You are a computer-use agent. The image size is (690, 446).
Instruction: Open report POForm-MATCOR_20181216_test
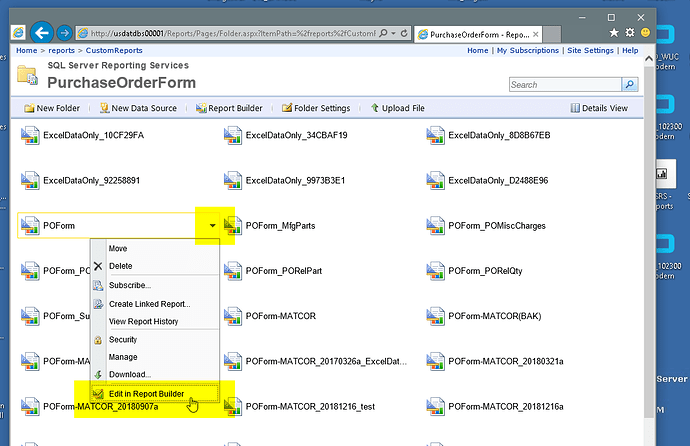click(310, 407)
